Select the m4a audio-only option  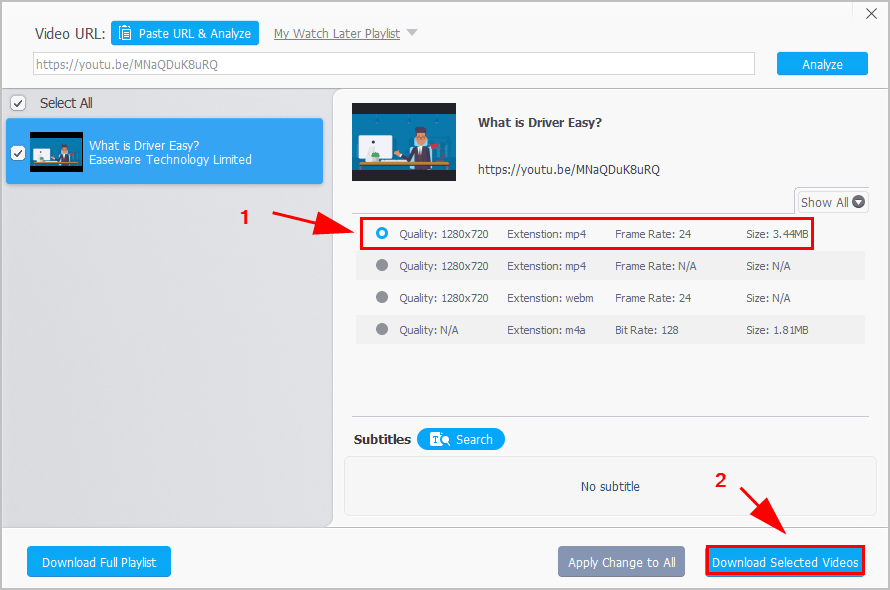coord(381,329)
